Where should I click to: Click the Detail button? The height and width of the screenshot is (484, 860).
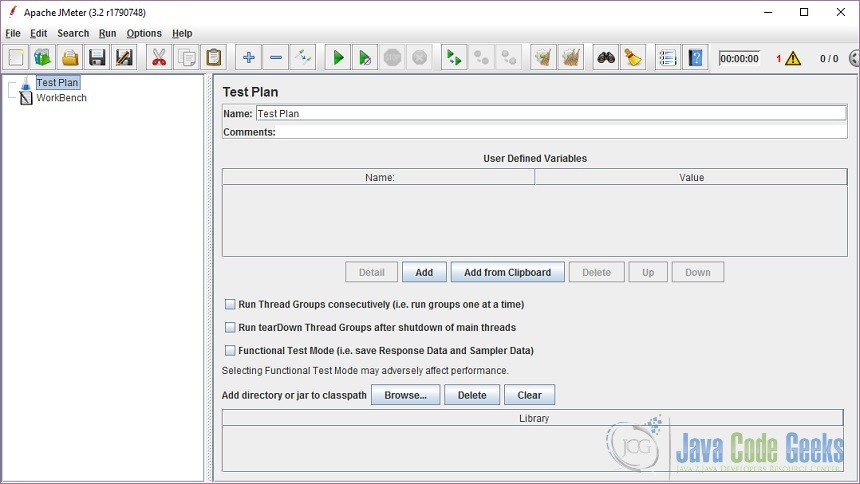coord(371,272)
